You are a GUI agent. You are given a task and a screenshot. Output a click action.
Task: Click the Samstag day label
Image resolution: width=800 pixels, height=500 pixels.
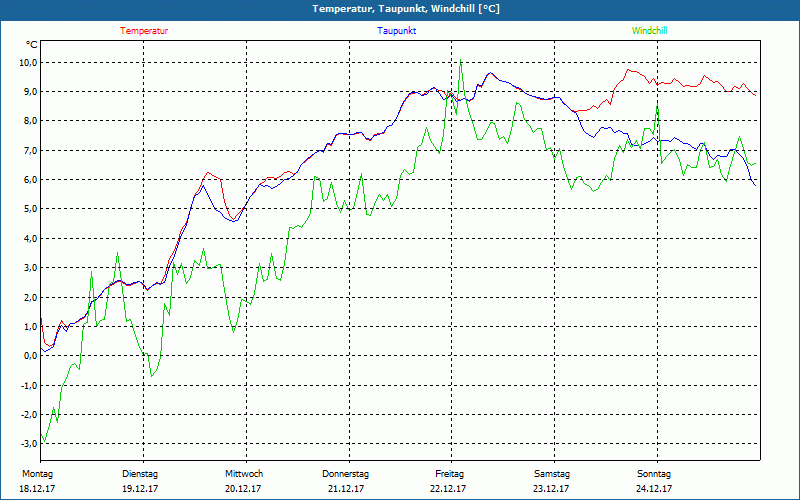[552, 474]
